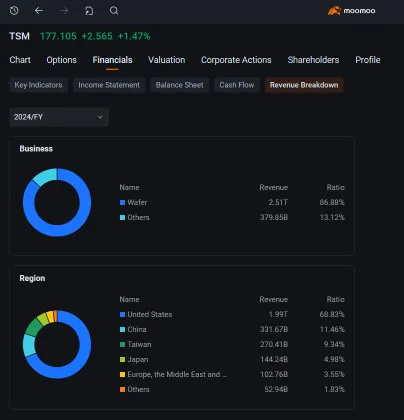Image resolution: width=404 pixels, height=420 pixels.
Task: Click the TSM ticker symbol
Action: [19, 36]
